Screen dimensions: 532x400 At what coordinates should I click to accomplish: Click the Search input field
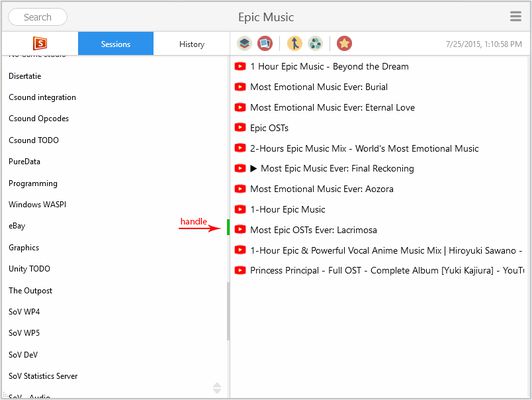(38, 17)
